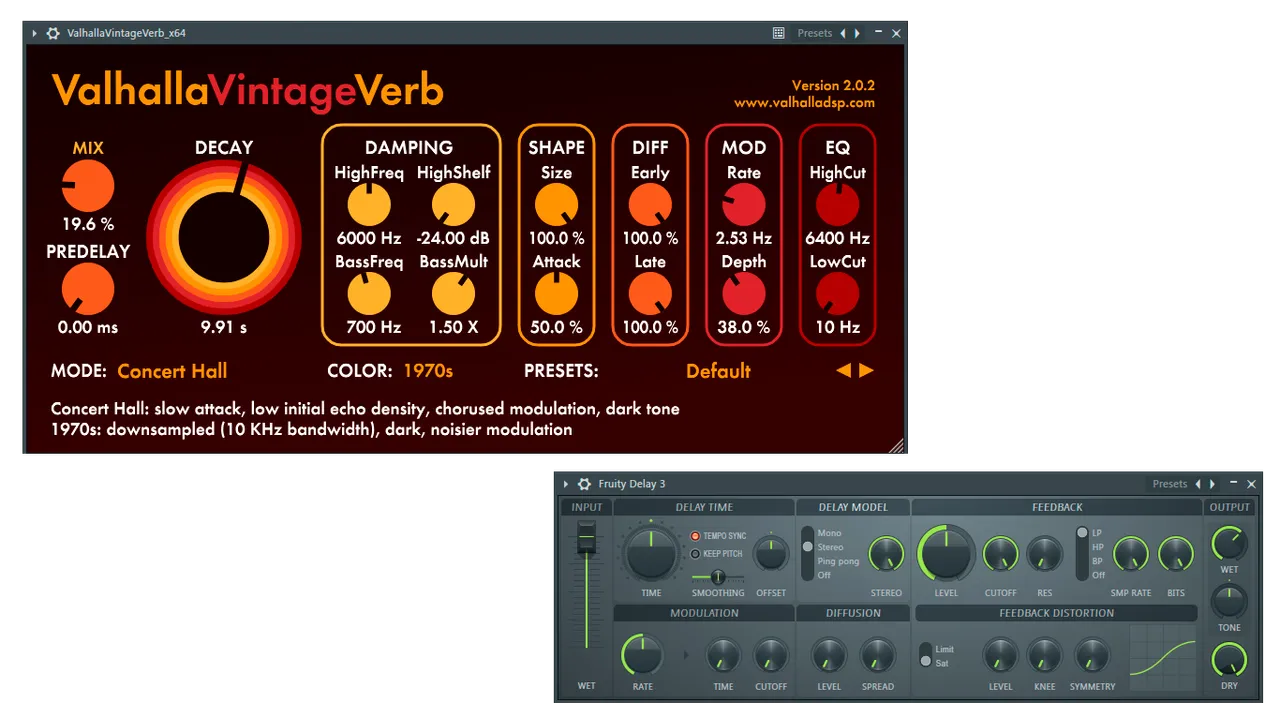Click the Bits knob
The width and height of the screenshot is (1280, 720).
[1176, 554]
